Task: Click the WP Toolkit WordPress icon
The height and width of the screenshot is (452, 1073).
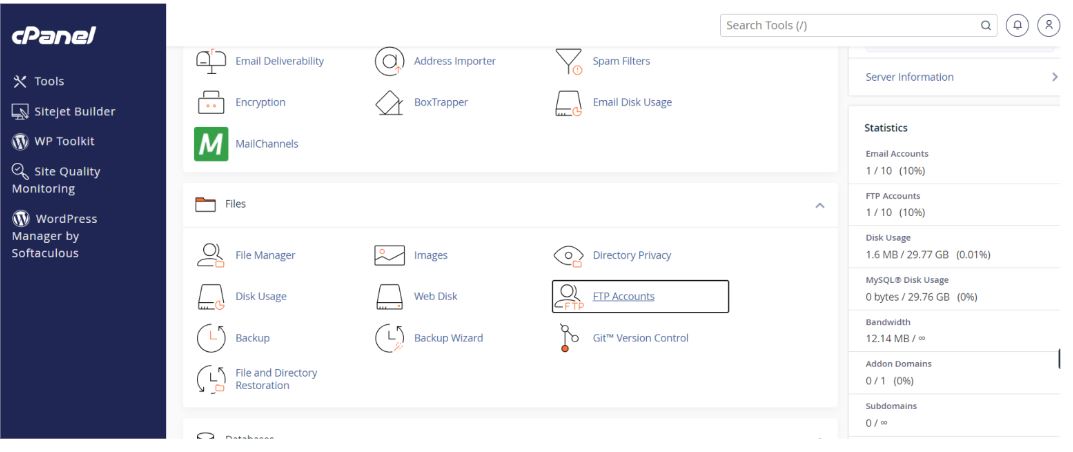Action: pyautogui.click(x=21, y=142)
